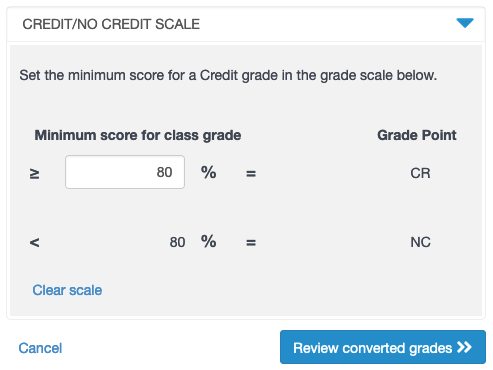493x370 pixels.
Task: Click the equals sign in the NC row
Action: click(x=251, y=242)
